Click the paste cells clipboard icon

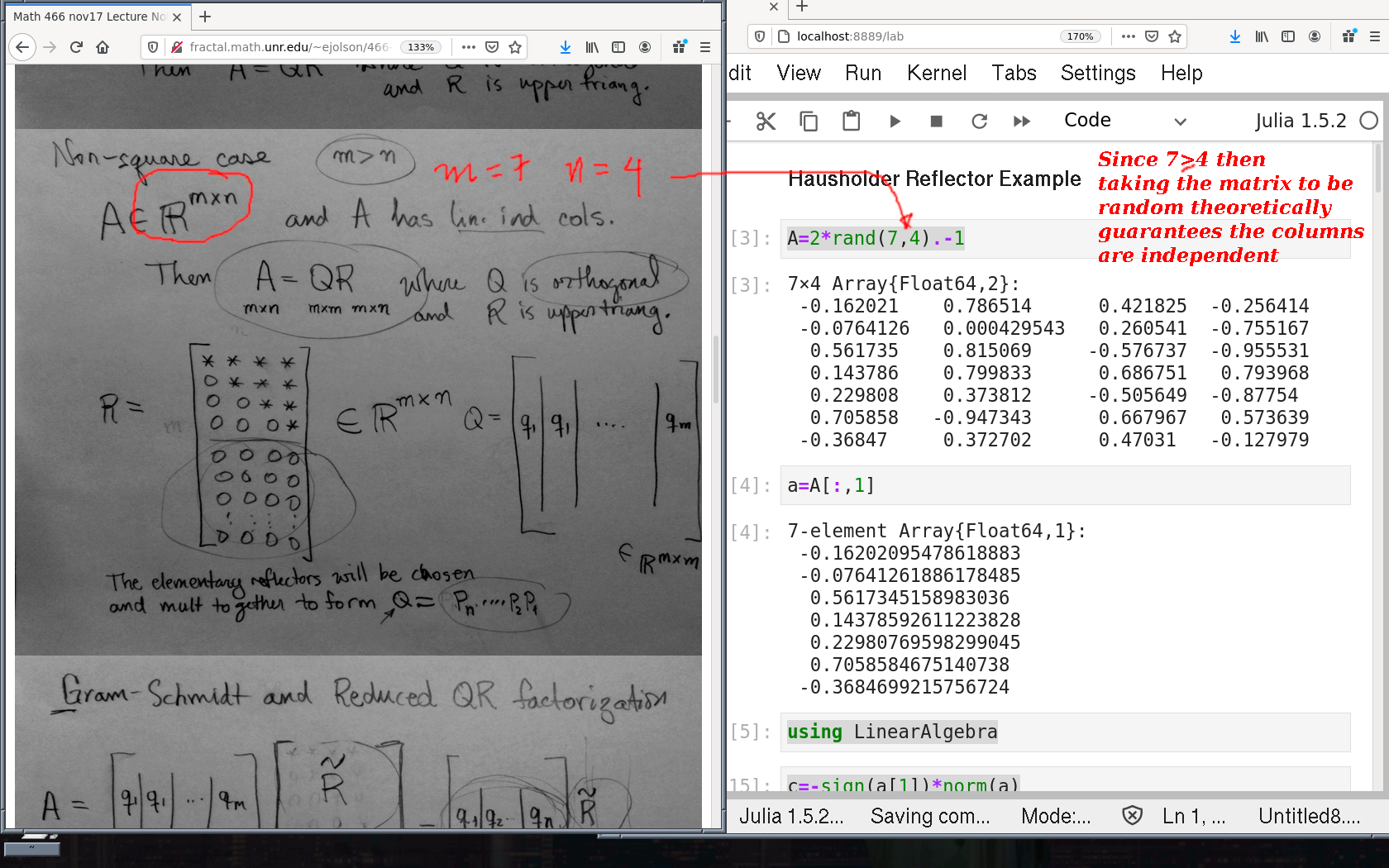(851, 122)
